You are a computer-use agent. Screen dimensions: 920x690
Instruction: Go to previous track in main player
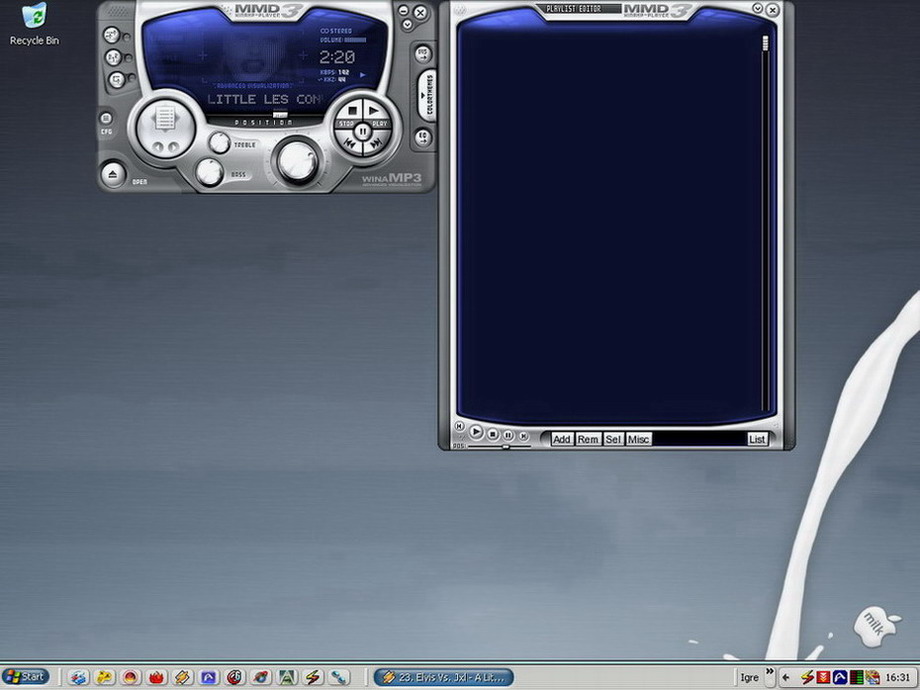(x=350, y=145)
